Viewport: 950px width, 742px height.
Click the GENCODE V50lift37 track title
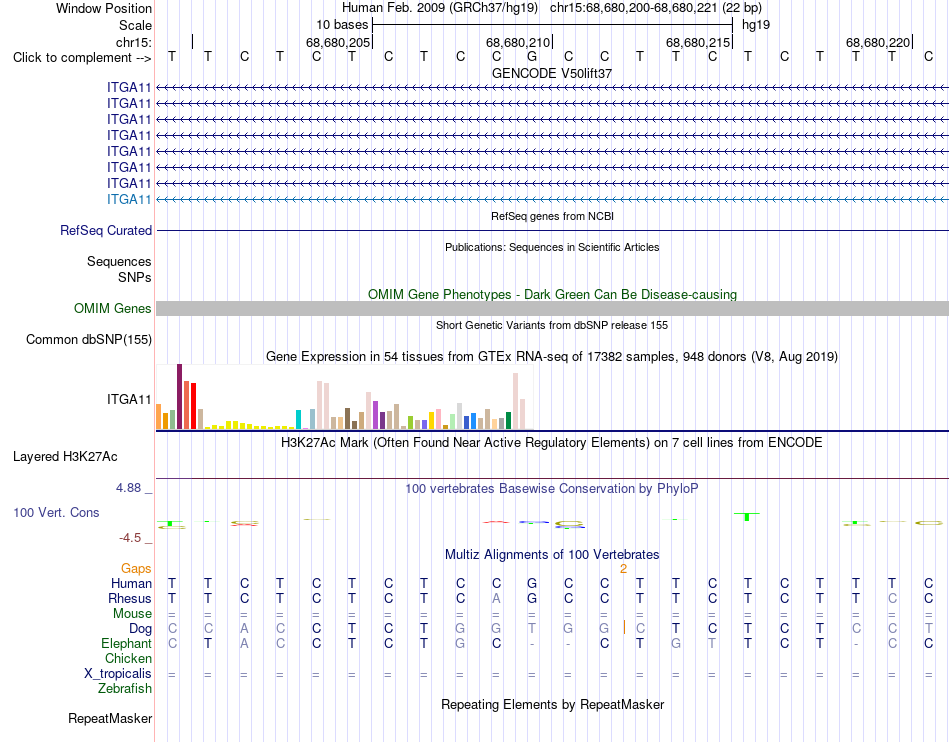552,73
